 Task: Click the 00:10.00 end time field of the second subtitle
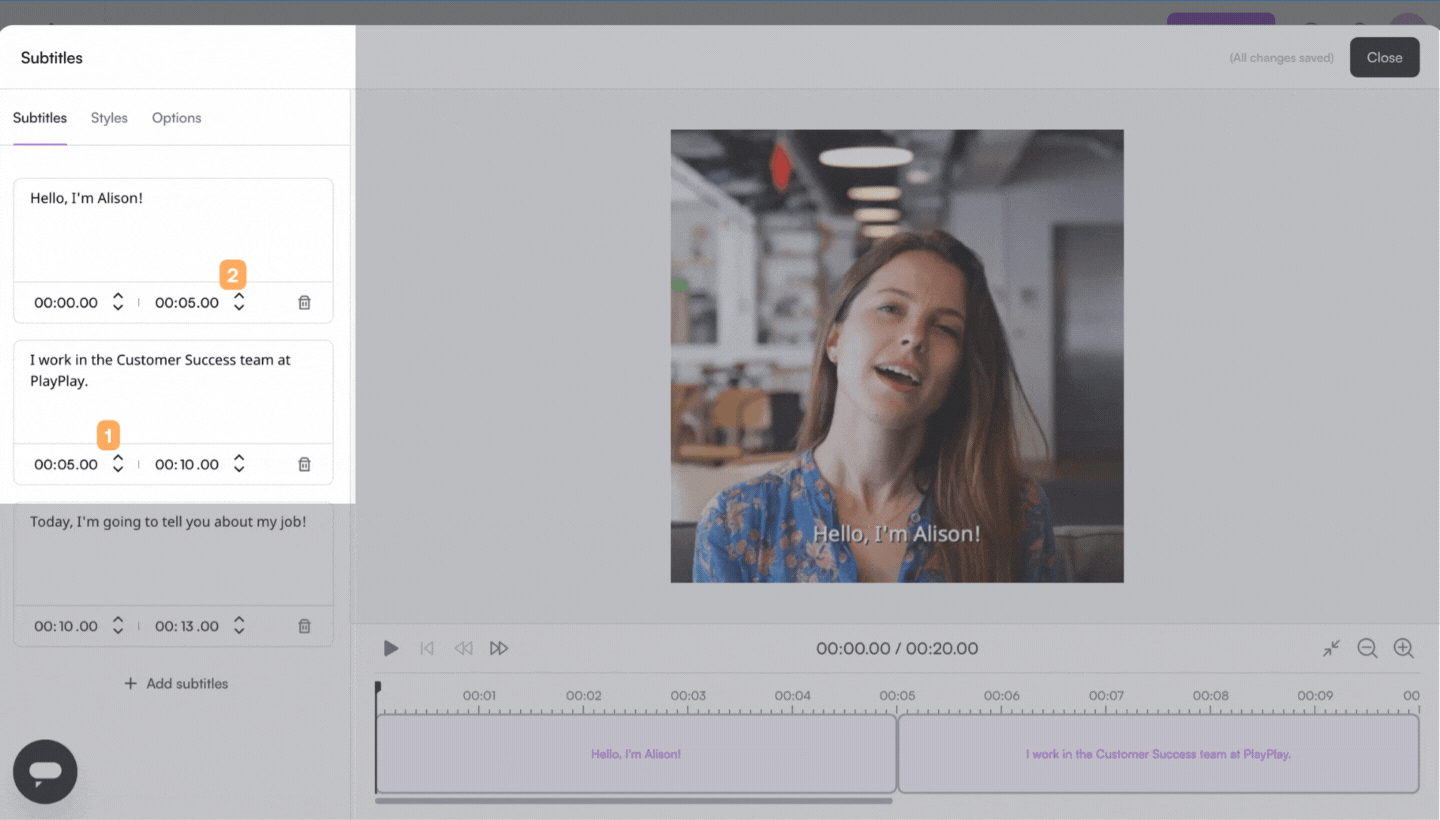click(187, 465)
